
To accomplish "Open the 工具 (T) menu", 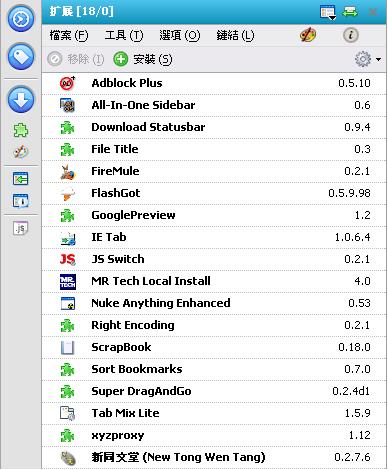I will pos(124,35).
